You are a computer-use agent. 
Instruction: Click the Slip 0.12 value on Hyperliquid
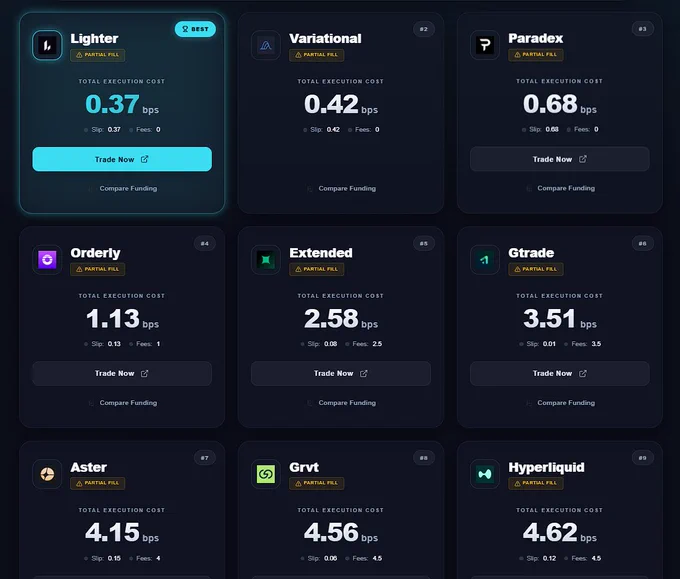pyautogui.click(x=549, y=558)
